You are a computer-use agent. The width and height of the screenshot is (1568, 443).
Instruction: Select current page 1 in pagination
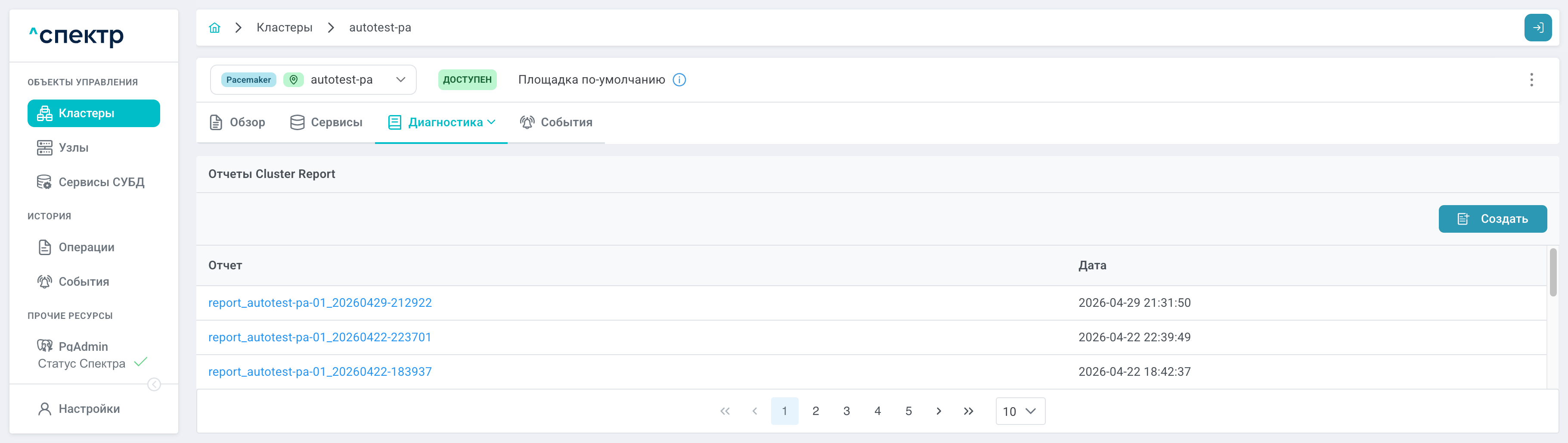[x=784, y=411]
